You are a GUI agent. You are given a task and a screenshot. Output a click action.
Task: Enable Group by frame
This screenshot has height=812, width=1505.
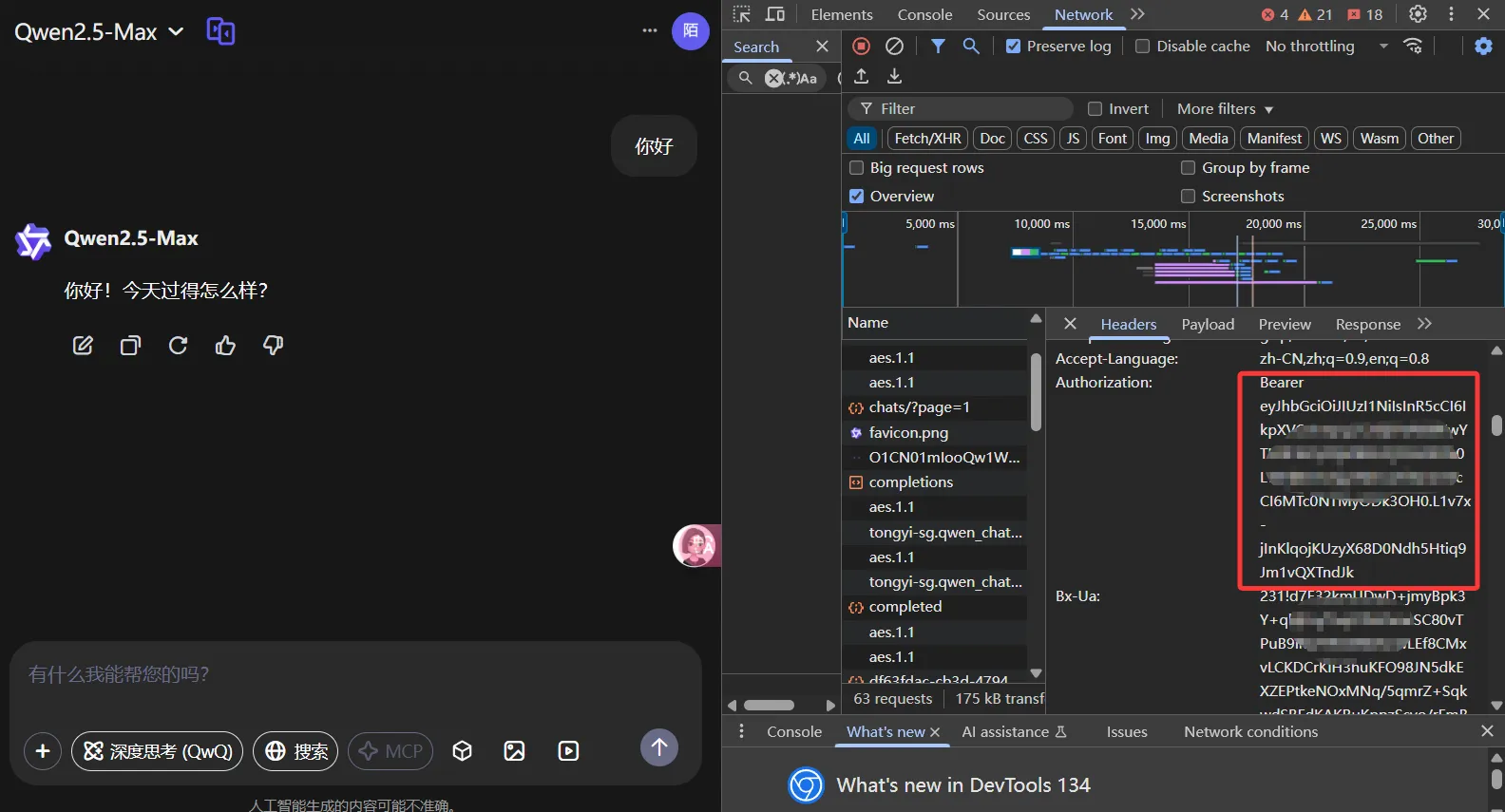pyautogui.click(x=1188, y=167)
